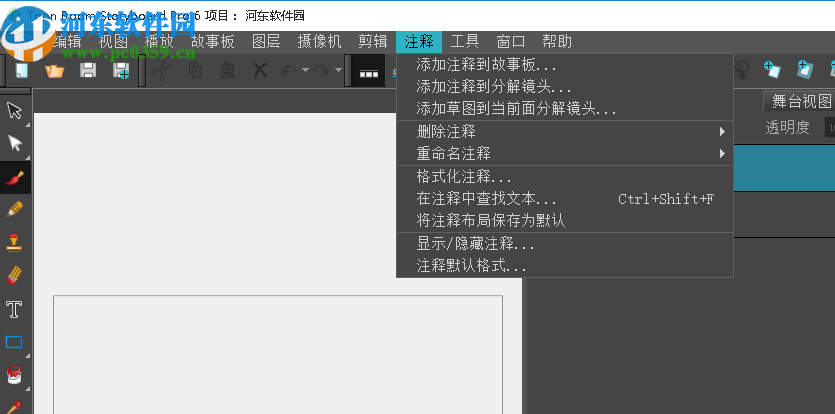
Task: Click the Redo arrow icon
Action: click(322, 70)
